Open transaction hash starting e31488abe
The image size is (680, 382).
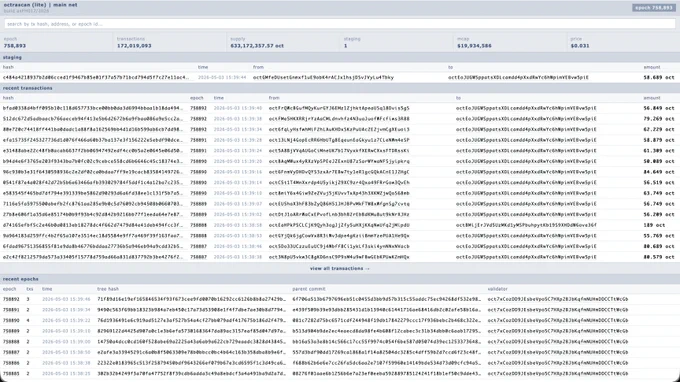[93, 151]
